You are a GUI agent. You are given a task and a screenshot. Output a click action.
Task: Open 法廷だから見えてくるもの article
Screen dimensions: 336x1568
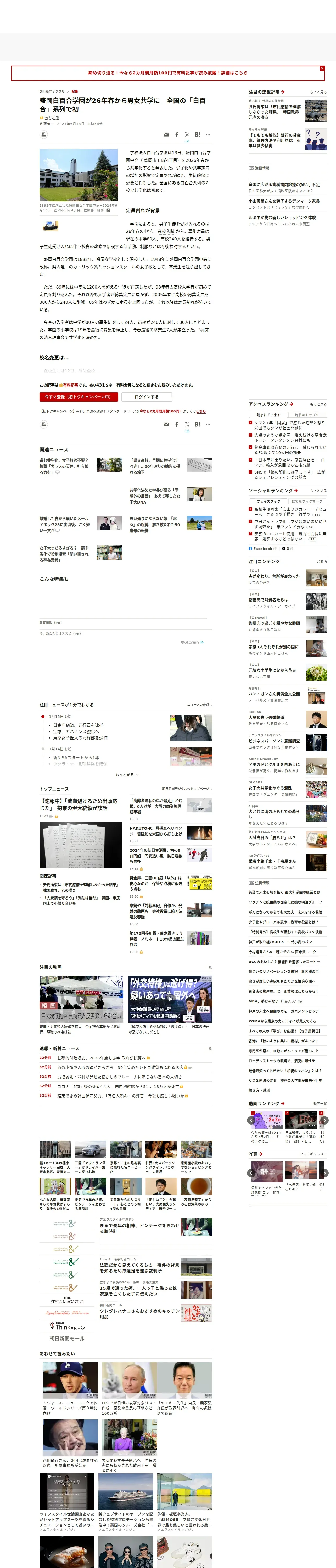[140, 1268]
